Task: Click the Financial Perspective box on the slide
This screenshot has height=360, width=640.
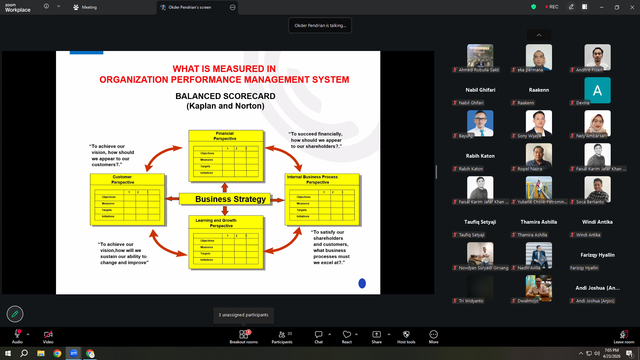Action: point(226,156)
